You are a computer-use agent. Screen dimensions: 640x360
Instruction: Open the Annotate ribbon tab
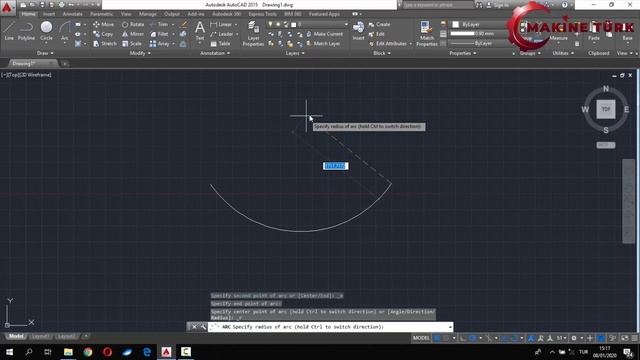[72, 14]
